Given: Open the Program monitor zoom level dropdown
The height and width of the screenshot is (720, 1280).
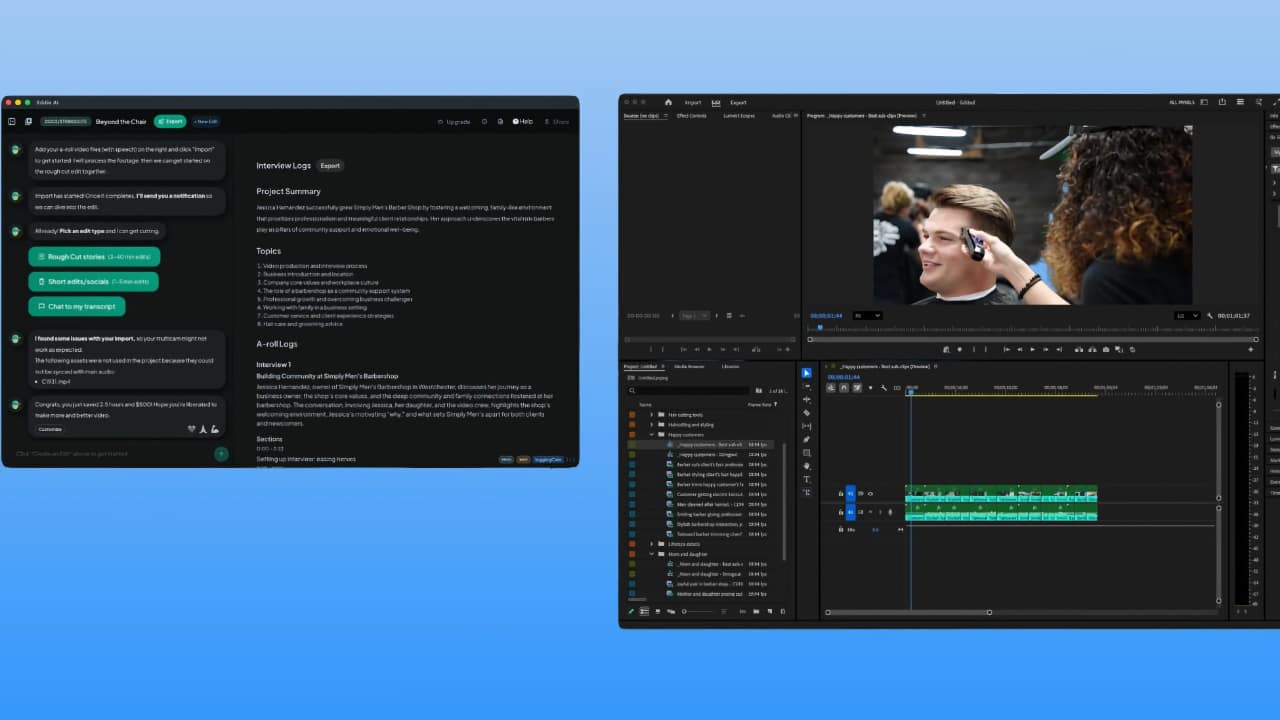Looking at the screenshot, I should click(867, 316).
